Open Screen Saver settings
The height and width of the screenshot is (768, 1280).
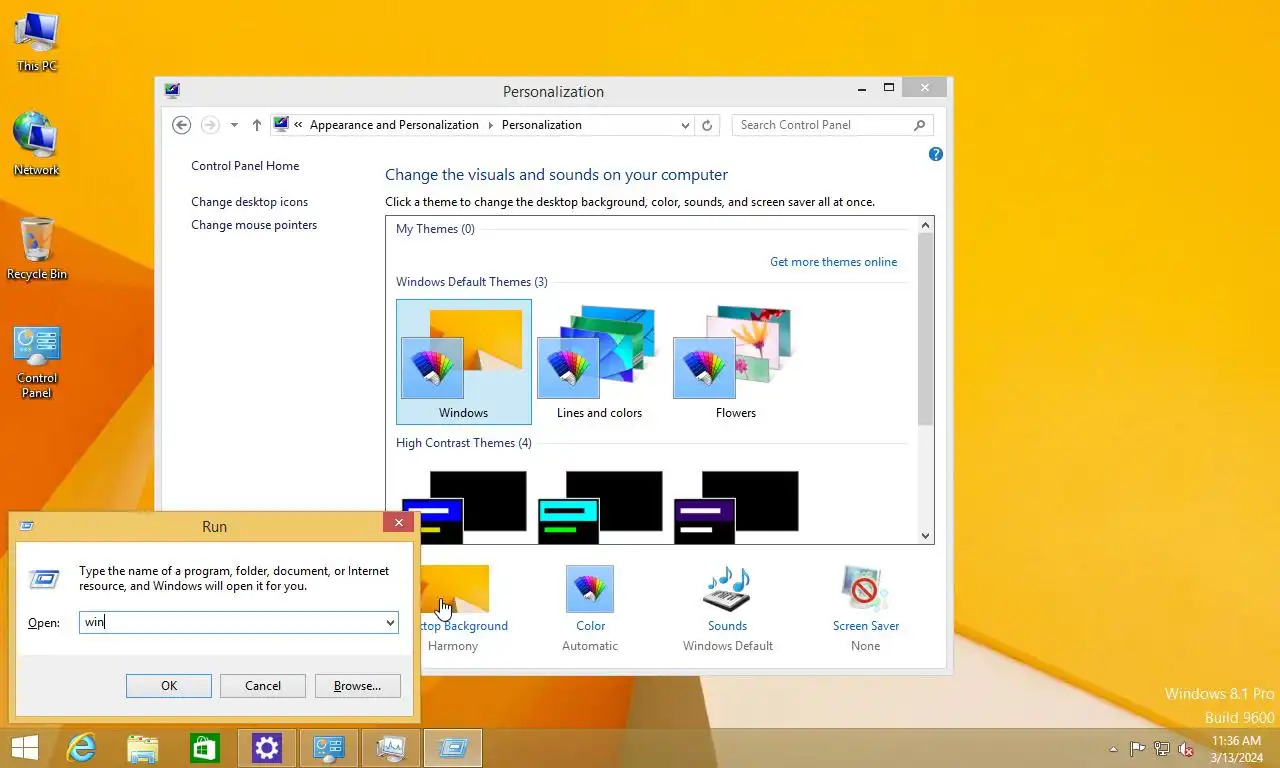tap(866, 607)
